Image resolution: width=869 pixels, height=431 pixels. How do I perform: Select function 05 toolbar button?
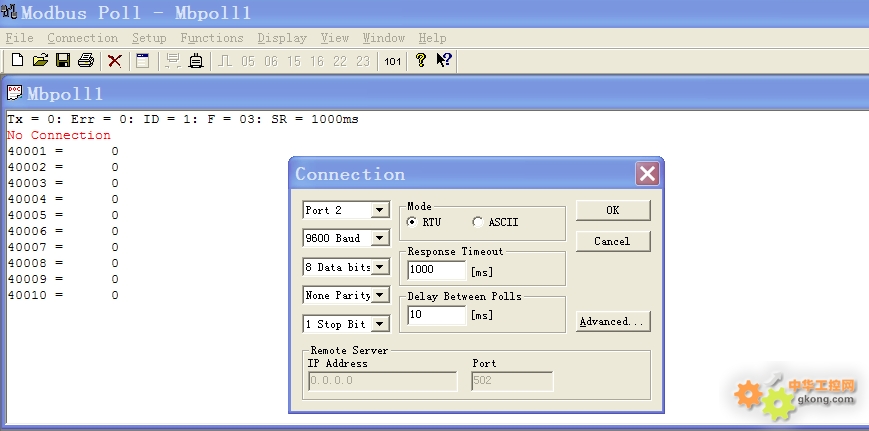(x=248, y=61)
